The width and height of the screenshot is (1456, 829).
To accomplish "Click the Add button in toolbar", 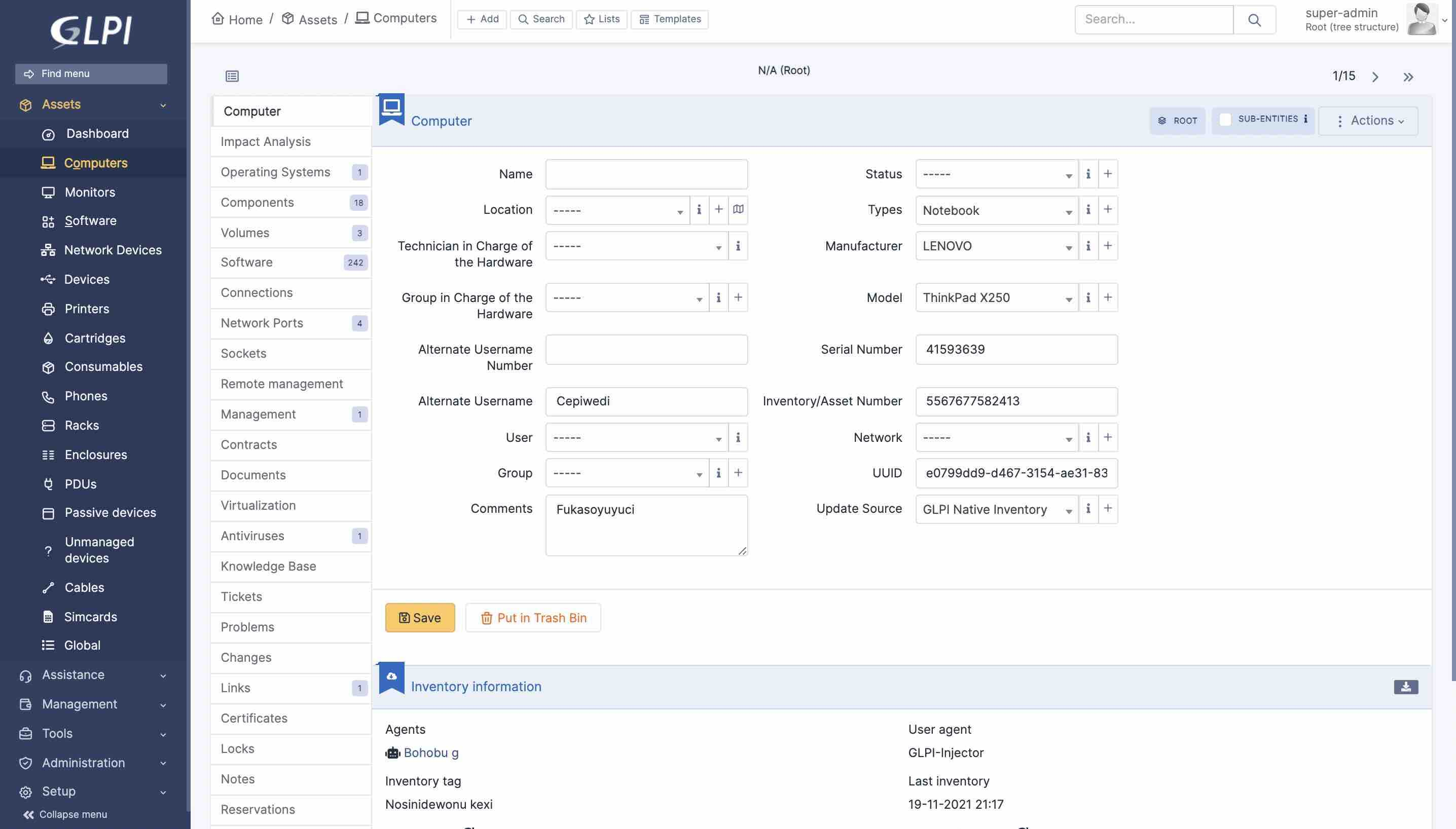I will [x=482, y=19].
